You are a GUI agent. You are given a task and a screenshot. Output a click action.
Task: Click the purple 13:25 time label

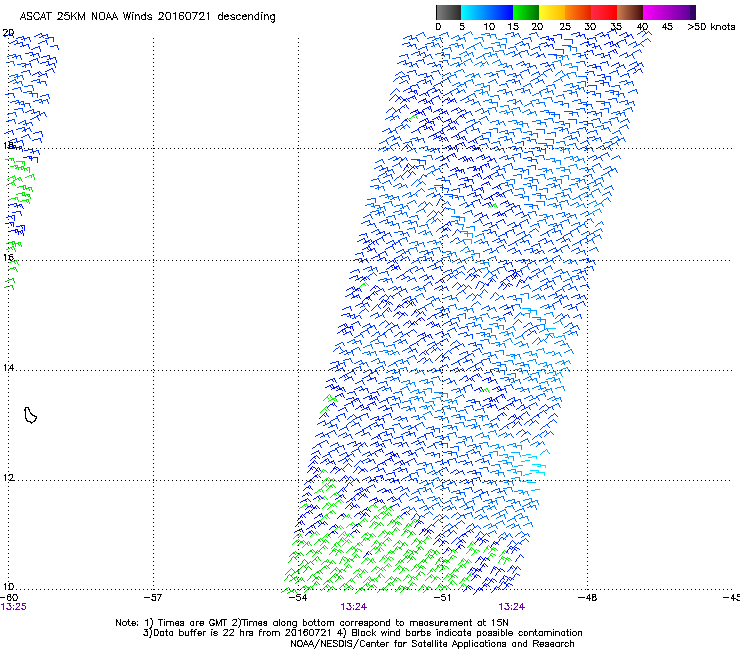[14, 607]
